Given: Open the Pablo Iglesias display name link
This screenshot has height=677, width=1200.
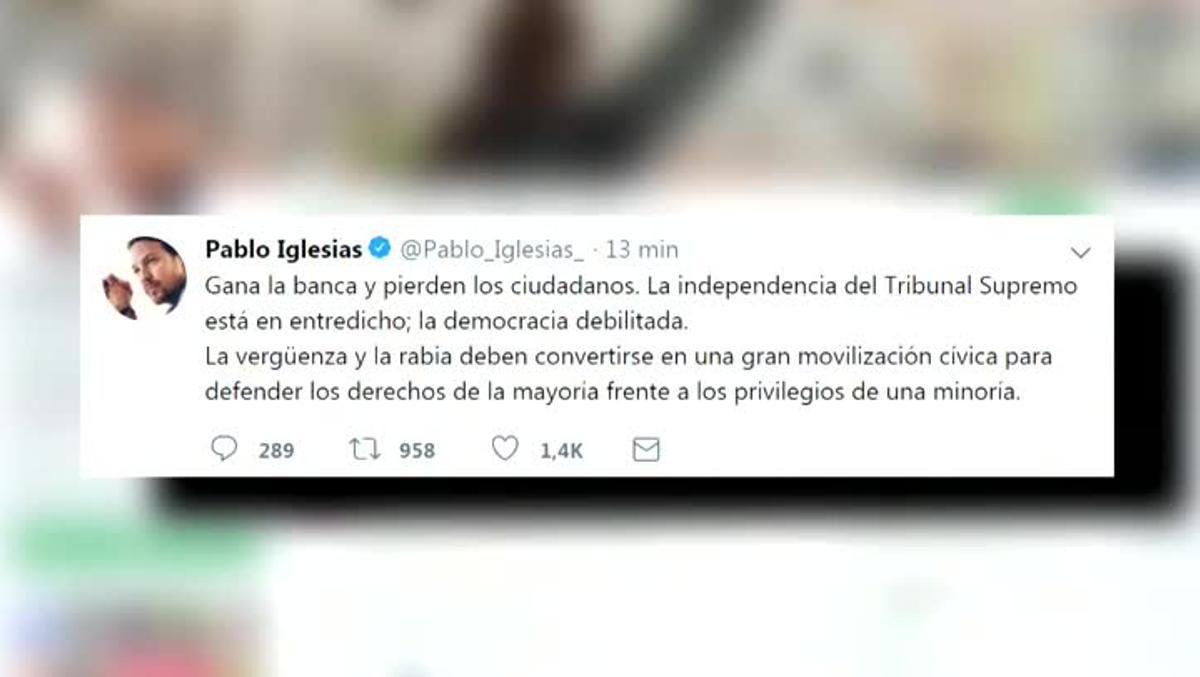Looking at the screenshot, I should 284,248.
